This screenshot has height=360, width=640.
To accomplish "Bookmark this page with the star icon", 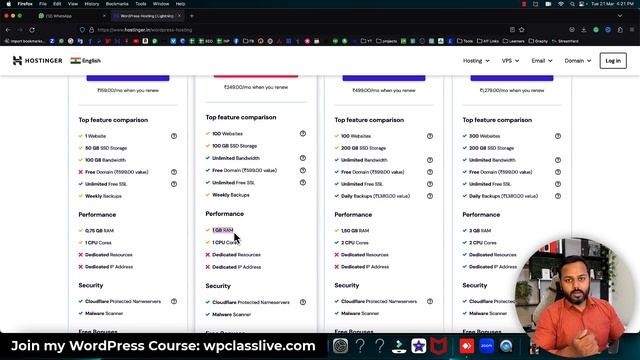I will 522,30.
